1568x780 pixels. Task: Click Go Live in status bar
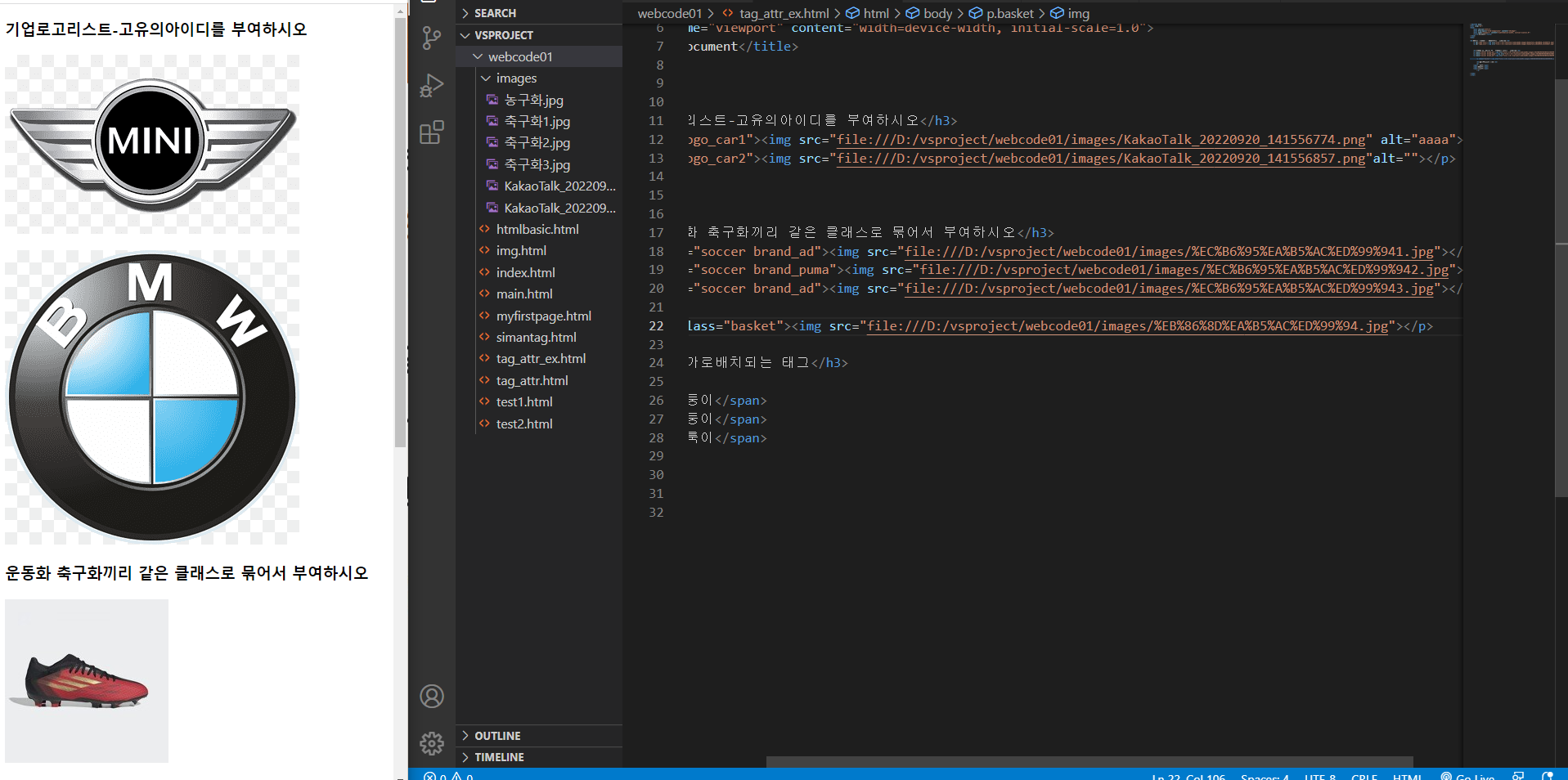1468,776
